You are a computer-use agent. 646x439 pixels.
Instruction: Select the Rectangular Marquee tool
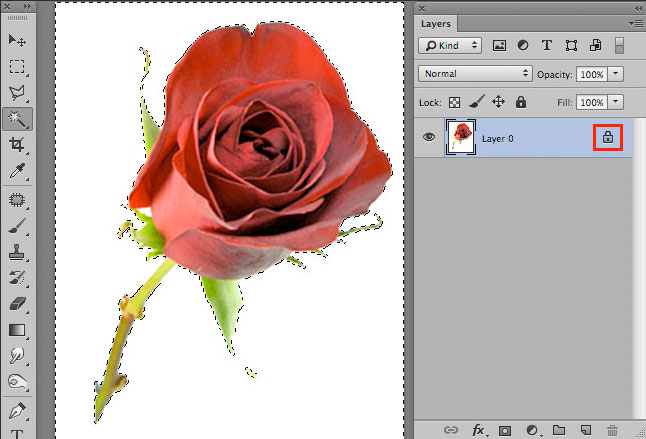point(17,66)
